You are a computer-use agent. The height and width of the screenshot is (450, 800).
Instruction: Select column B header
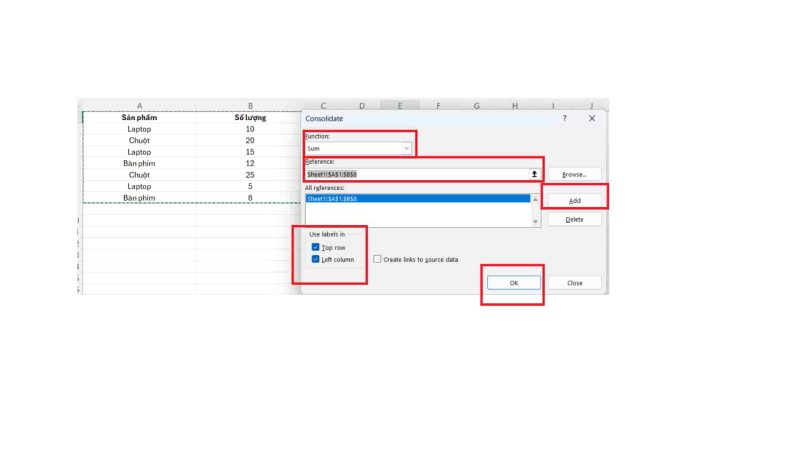tap(250, 106)
